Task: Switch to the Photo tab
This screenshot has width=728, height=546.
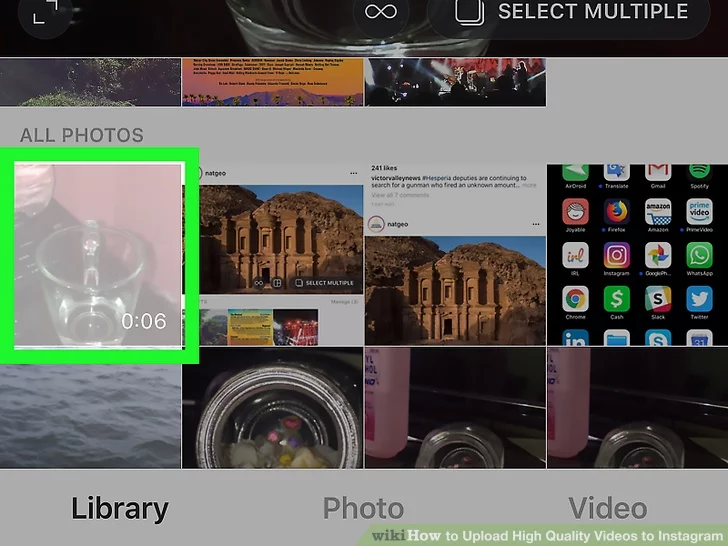Action: point(364,508)
